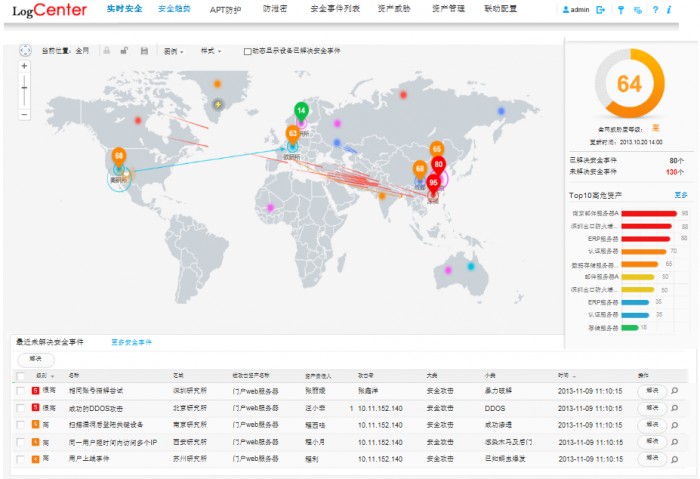The width and height of the screenshot is (700, 479).
Task: Select the green map pin labeled 14
Action: [301, 112]
